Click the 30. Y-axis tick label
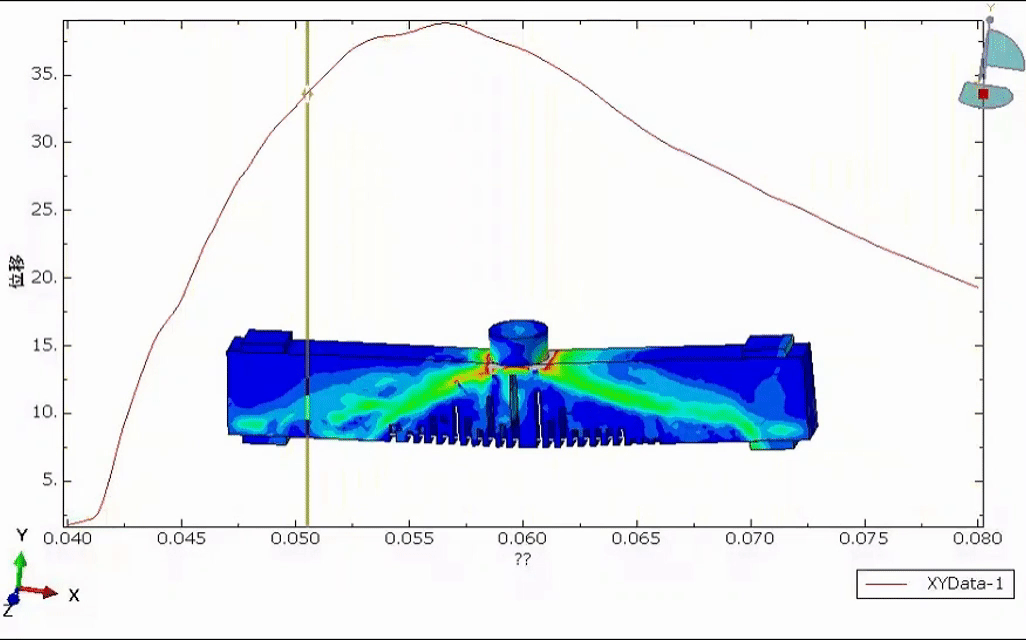This screenshot has height=640, width=1026. (x=44, y=142)
